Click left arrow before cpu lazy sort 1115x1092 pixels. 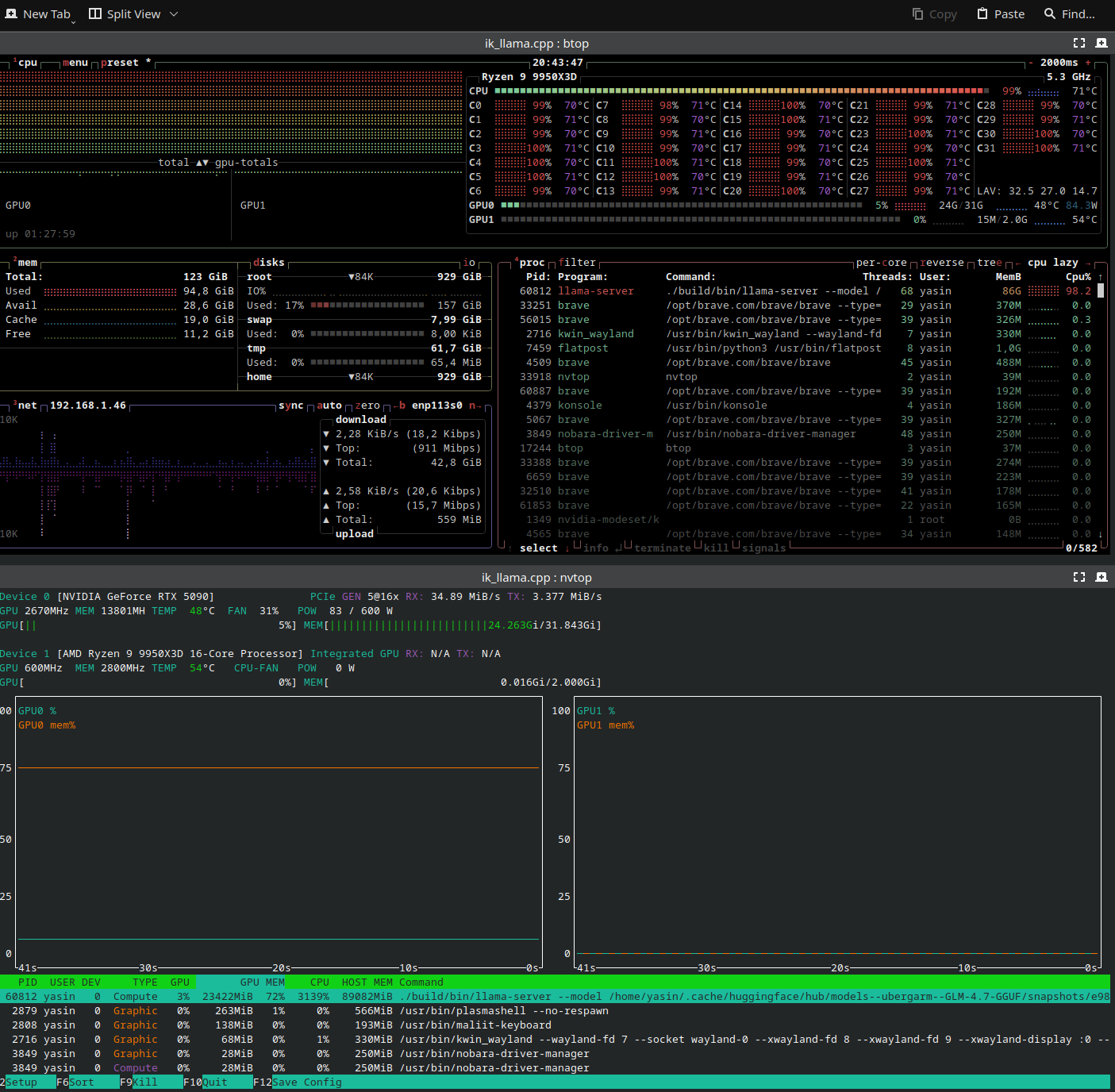coord(1018,263)
